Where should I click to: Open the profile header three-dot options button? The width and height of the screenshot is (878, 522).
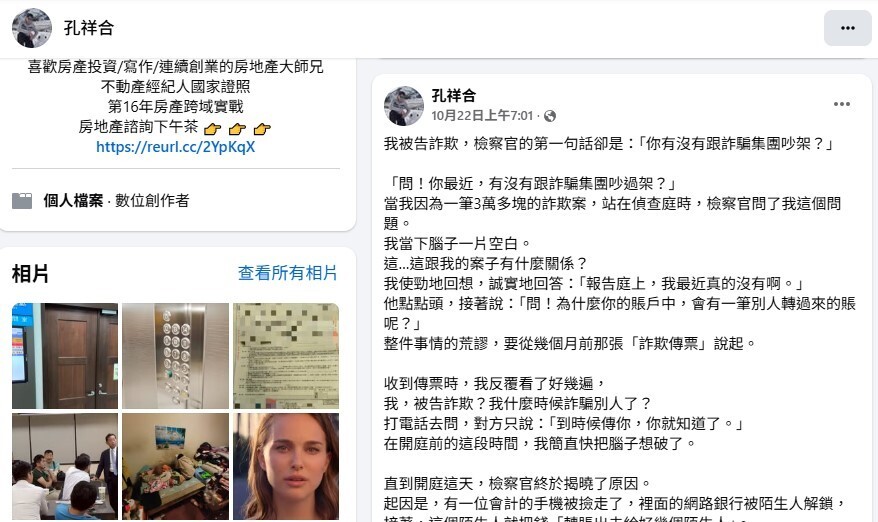(847, 28)
